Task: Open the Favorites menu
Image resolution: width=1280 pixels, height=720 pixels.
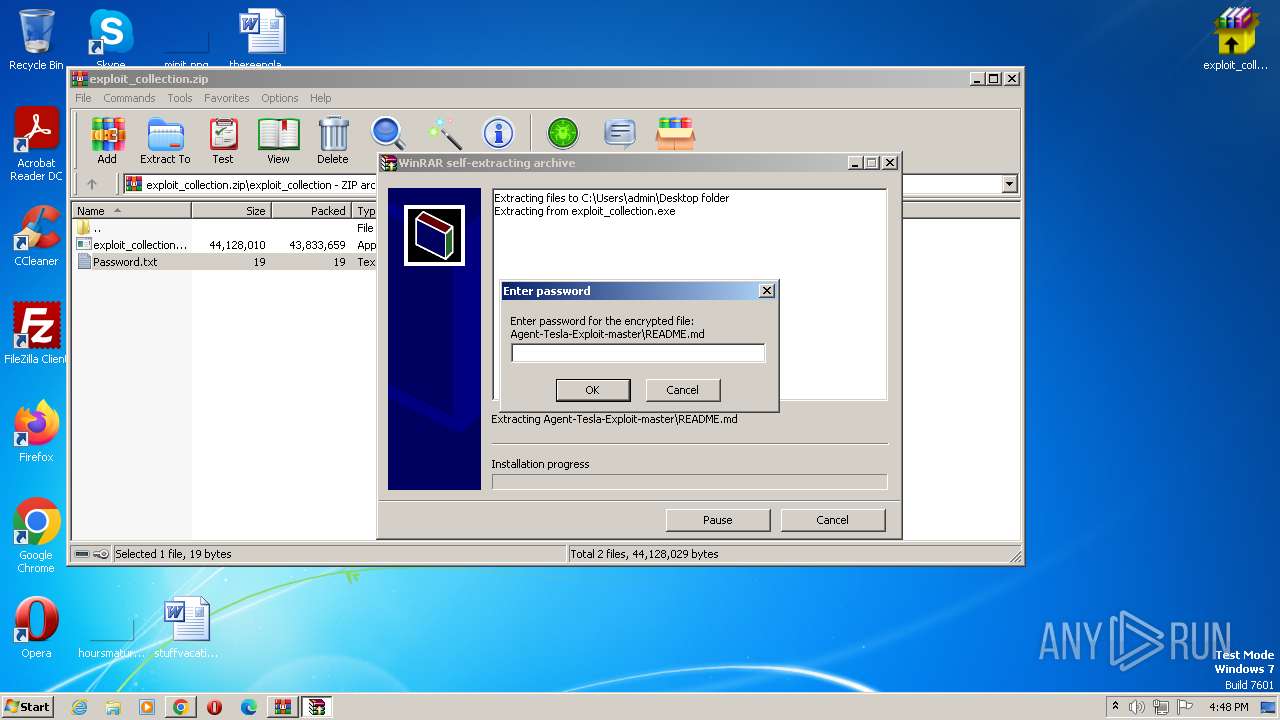Action: [x=227, y=98]
